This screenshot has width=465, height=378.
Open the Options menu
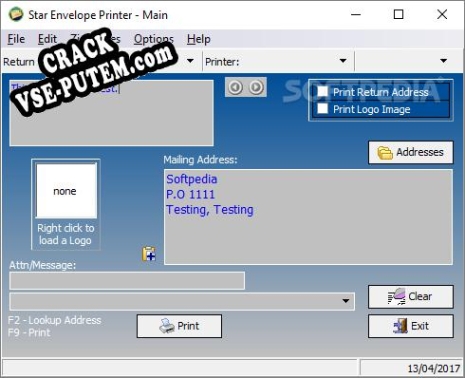[154, 39]
